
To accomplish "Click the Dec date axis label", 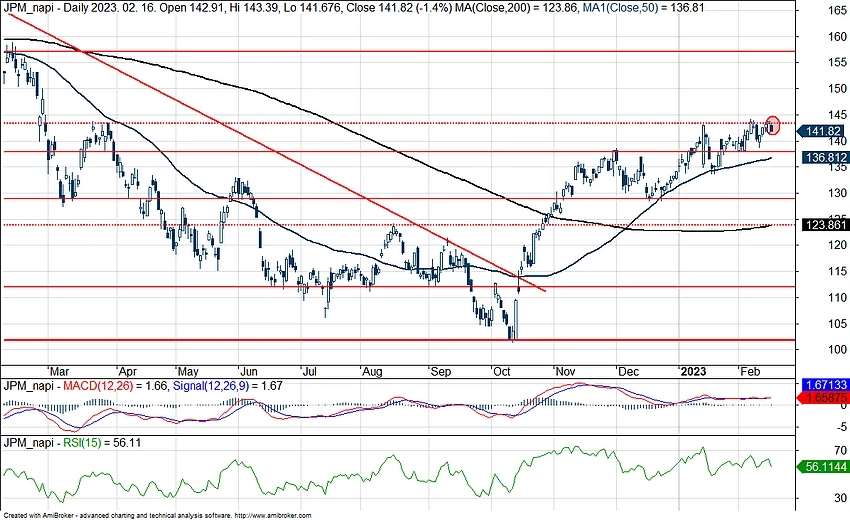I will click(628, 371).
